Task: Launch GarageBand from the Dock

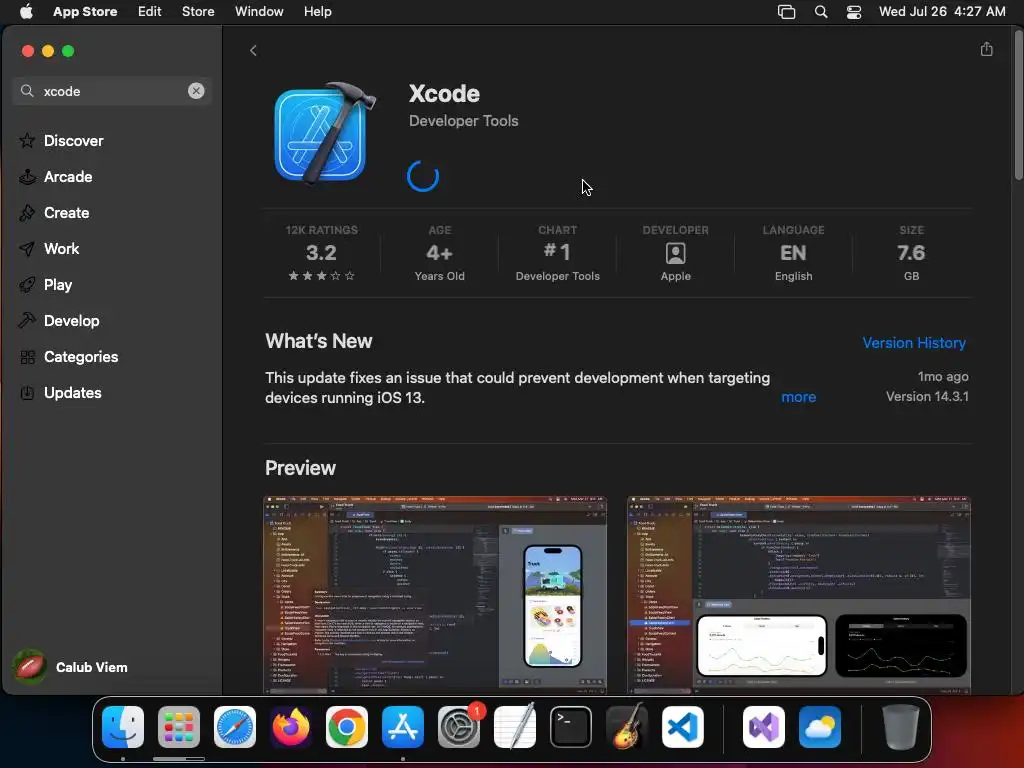Action: [627, 726]
